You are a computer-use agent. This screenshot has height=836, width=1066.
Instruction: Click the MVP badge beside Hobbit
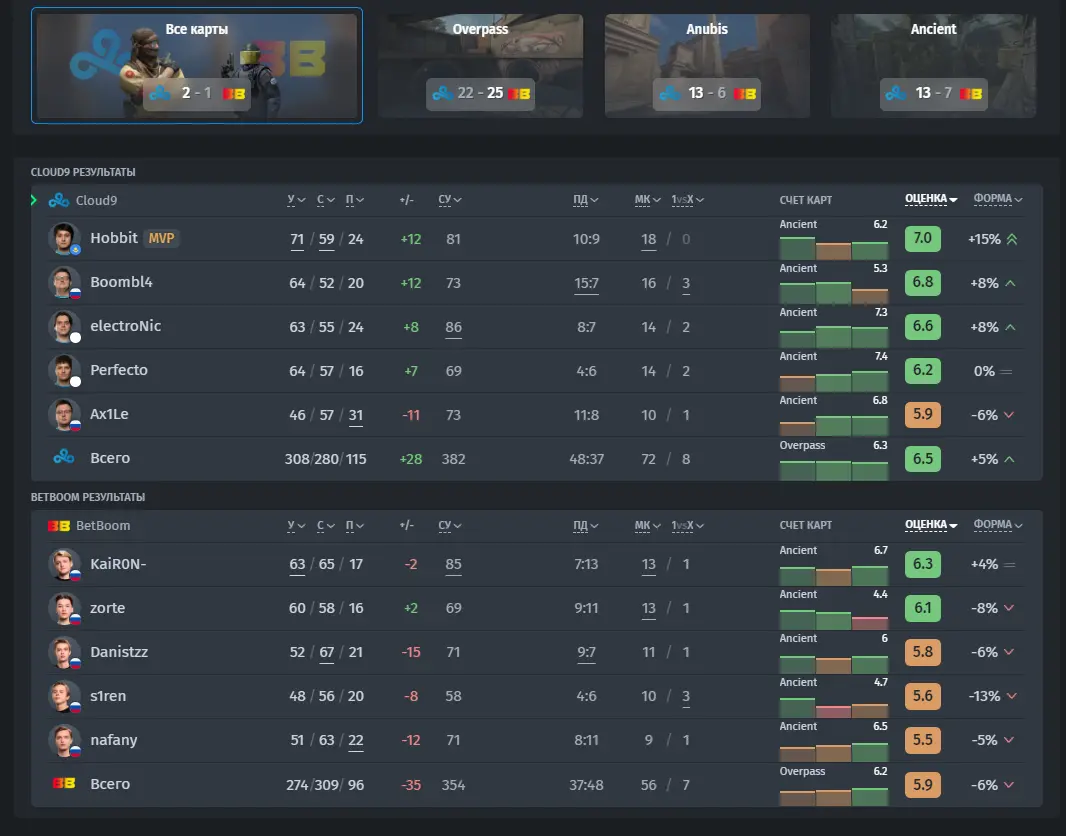162,238
